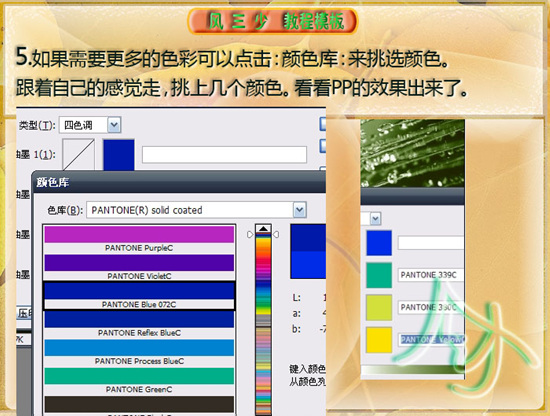Viewport: 550px width, 416px height.
Task: Click the PANTONE 339C name field
Action: [431, 275]
